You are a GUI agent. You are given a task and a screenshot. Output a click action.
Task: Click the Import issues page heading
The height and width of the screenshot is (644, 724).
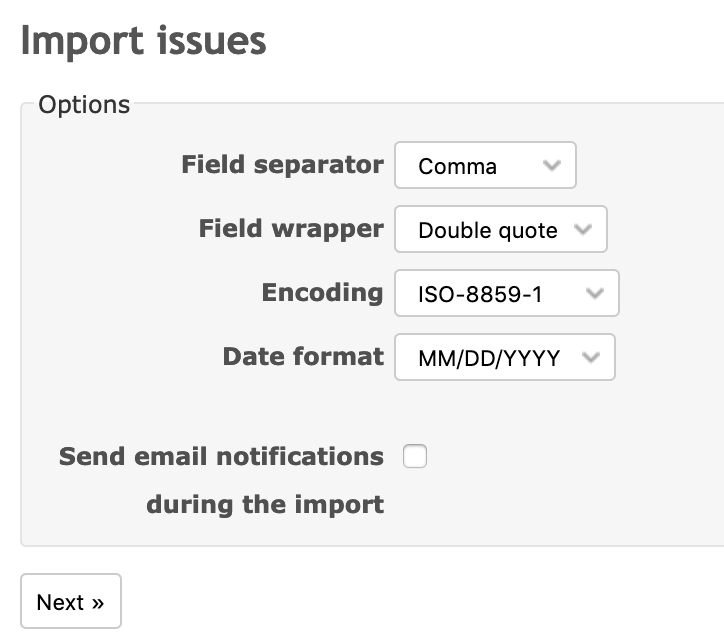tap(143, 41)
